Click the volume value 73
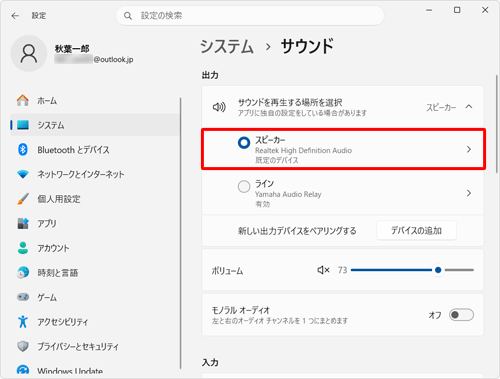This screenshot has width=500, height=379. [x=342, y=270]
